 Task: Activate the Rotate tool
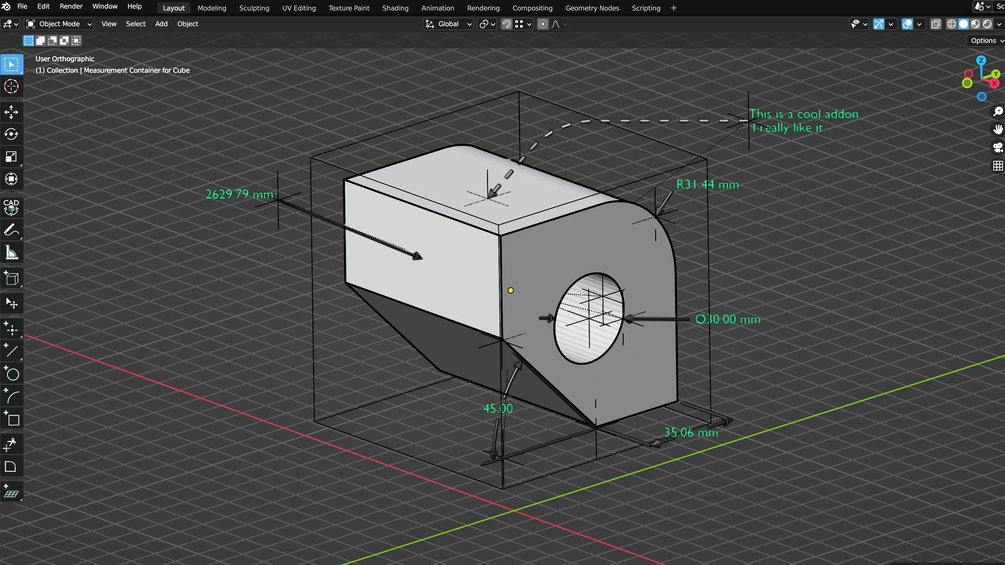(x=11, y=134)
